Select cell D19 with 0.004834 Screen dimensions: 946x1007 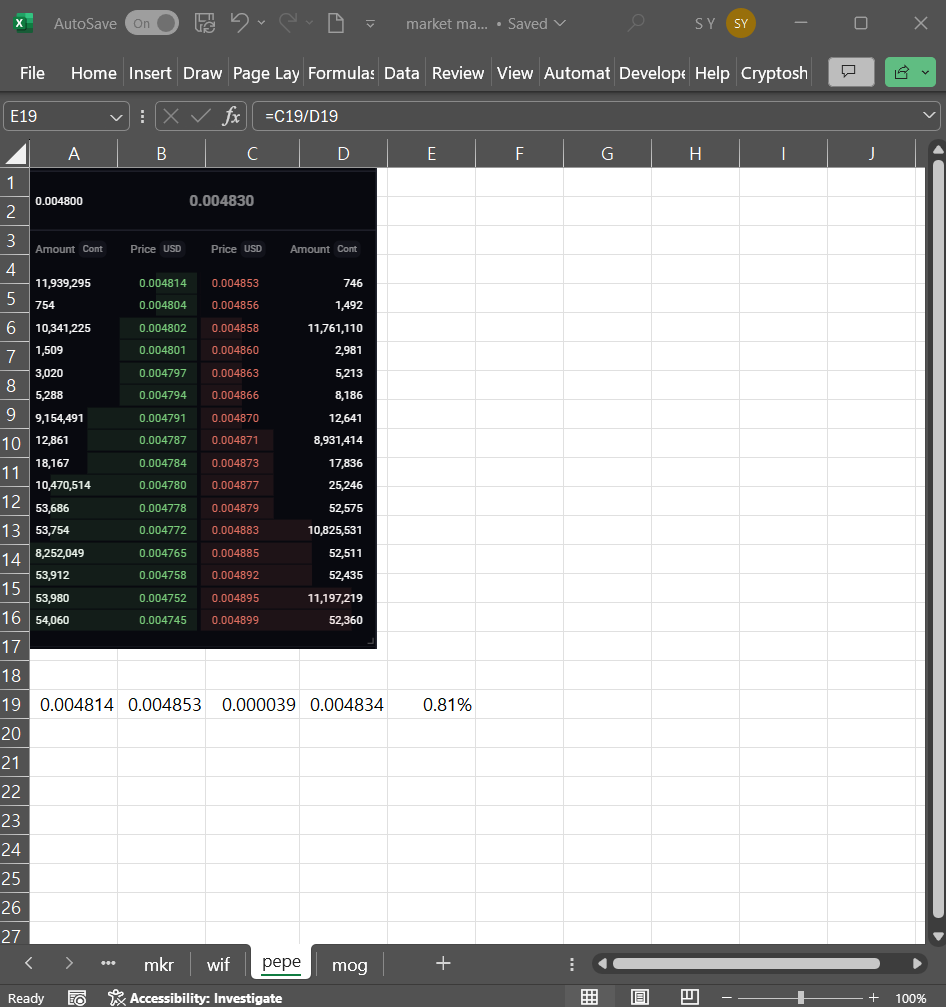click(344, 705)
